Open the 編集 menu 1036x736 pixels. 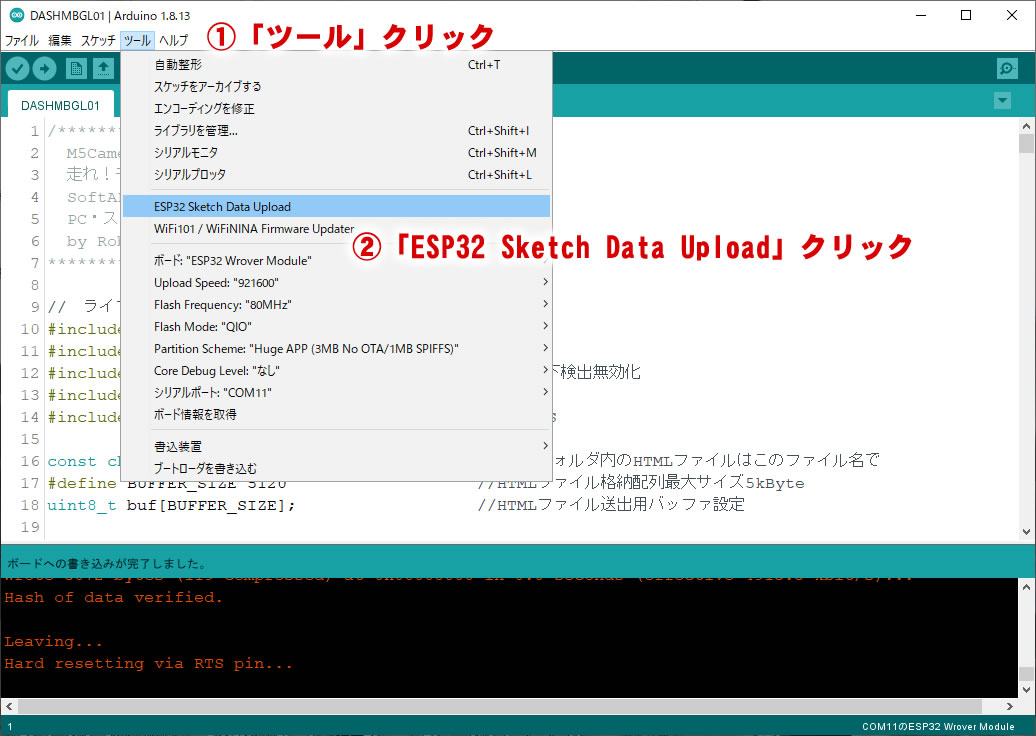click(59, 40)
